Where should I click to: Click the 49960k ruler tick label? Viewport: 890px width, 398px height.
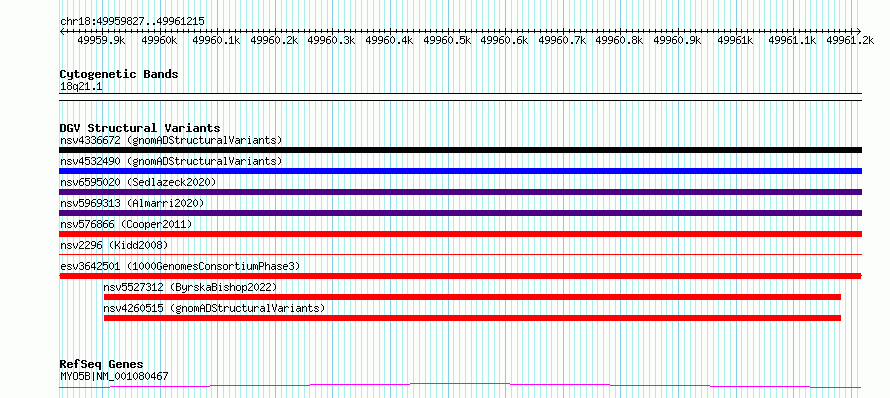(x=159, y=40)
